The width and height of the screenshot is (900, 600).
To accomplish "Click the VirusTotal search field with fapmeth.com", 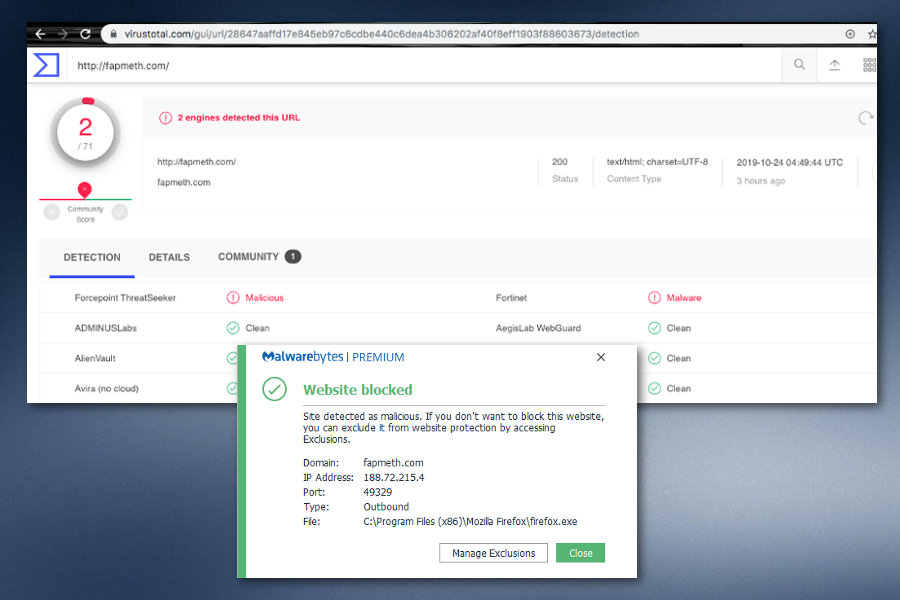I will (425, 65).
